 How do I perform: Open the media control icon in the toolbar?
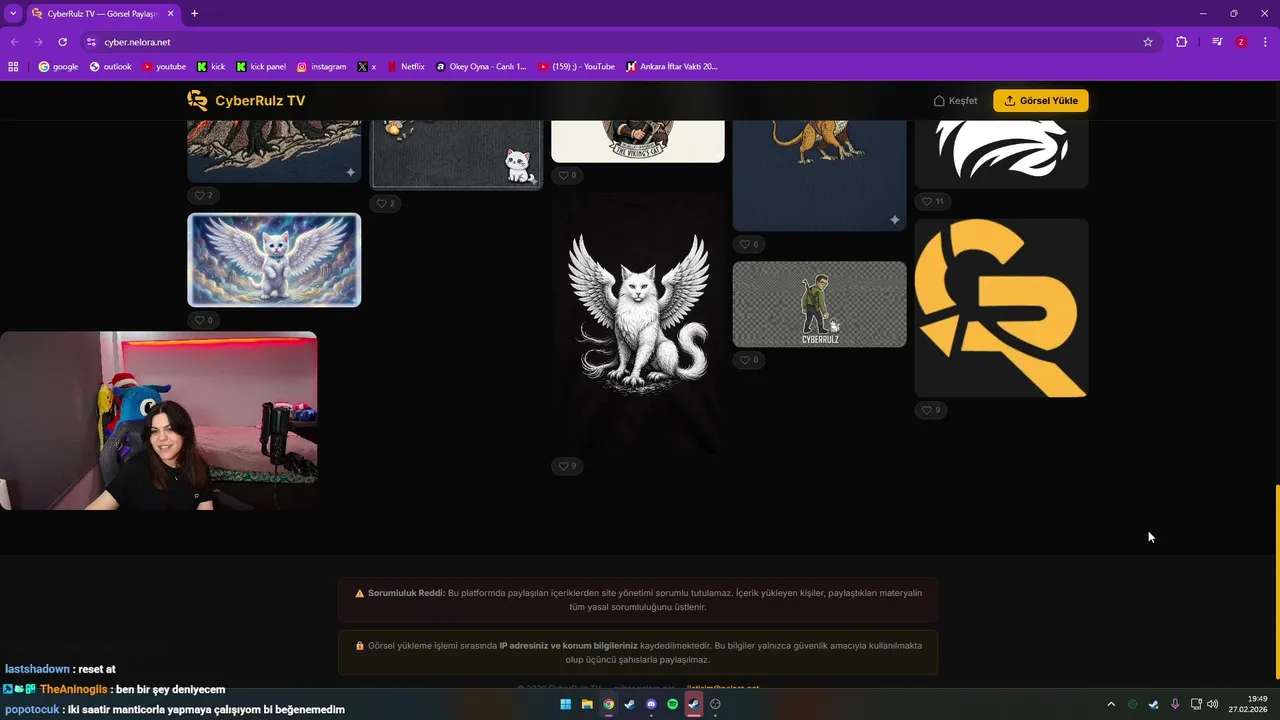1217,42
